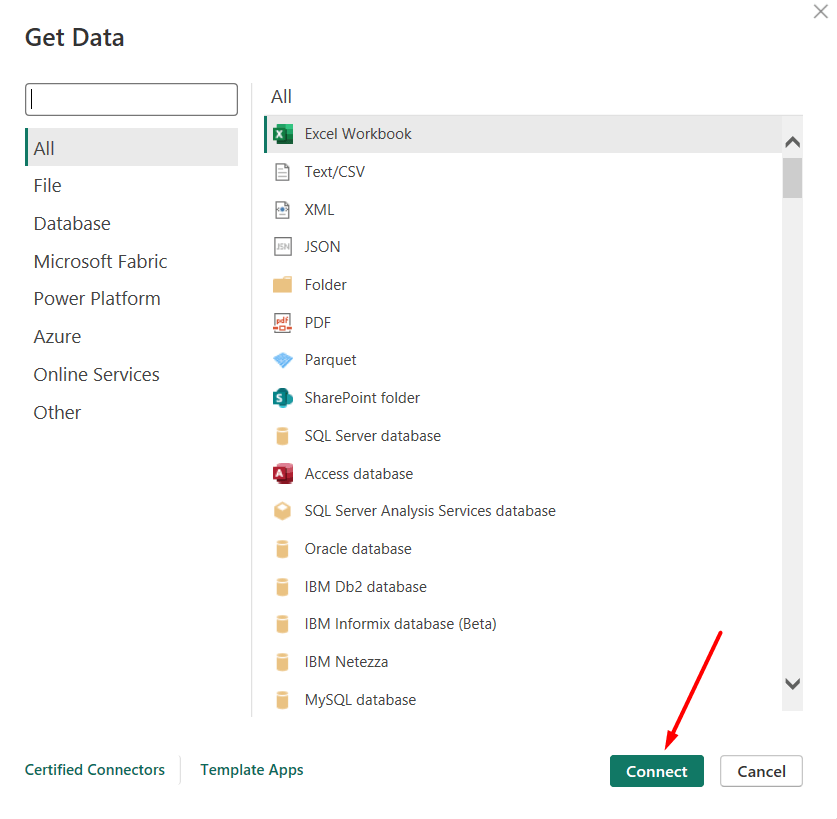Click the Oracle database cylinder icon
Screen dimensions: 837x819
[x=282, y=549]
